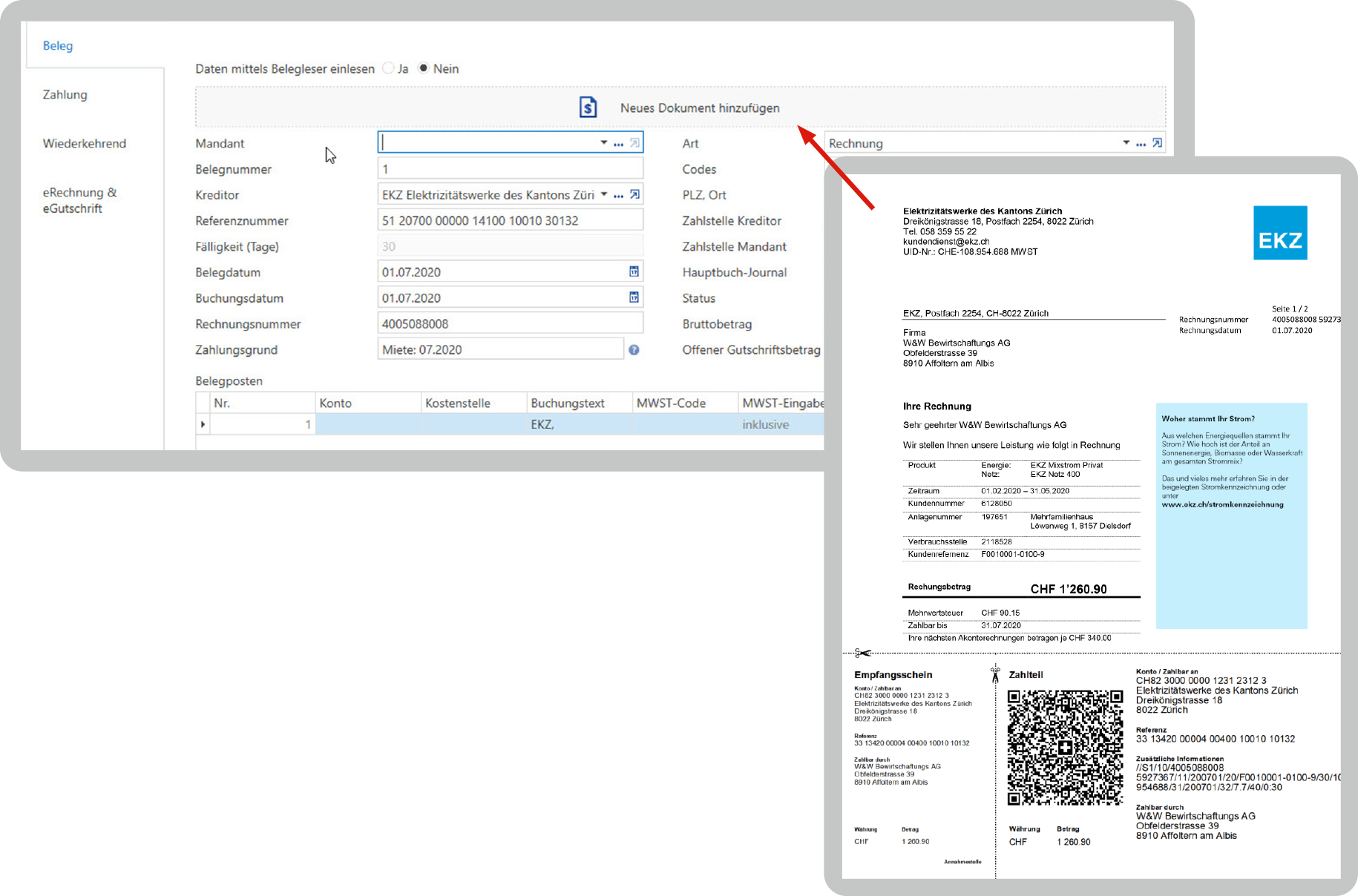Click the Belegnummer field
Viewport: 1358px width, 896px height.
pyautogui.click(x=511, y=168)
